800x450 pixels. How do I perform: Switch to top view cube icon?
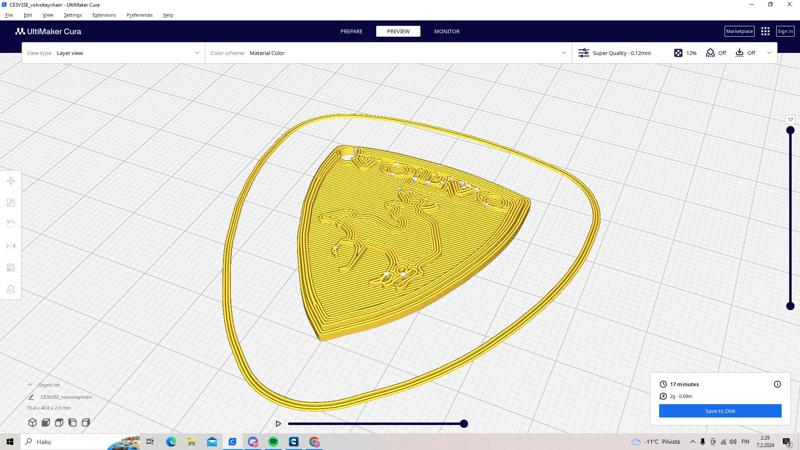59,422
